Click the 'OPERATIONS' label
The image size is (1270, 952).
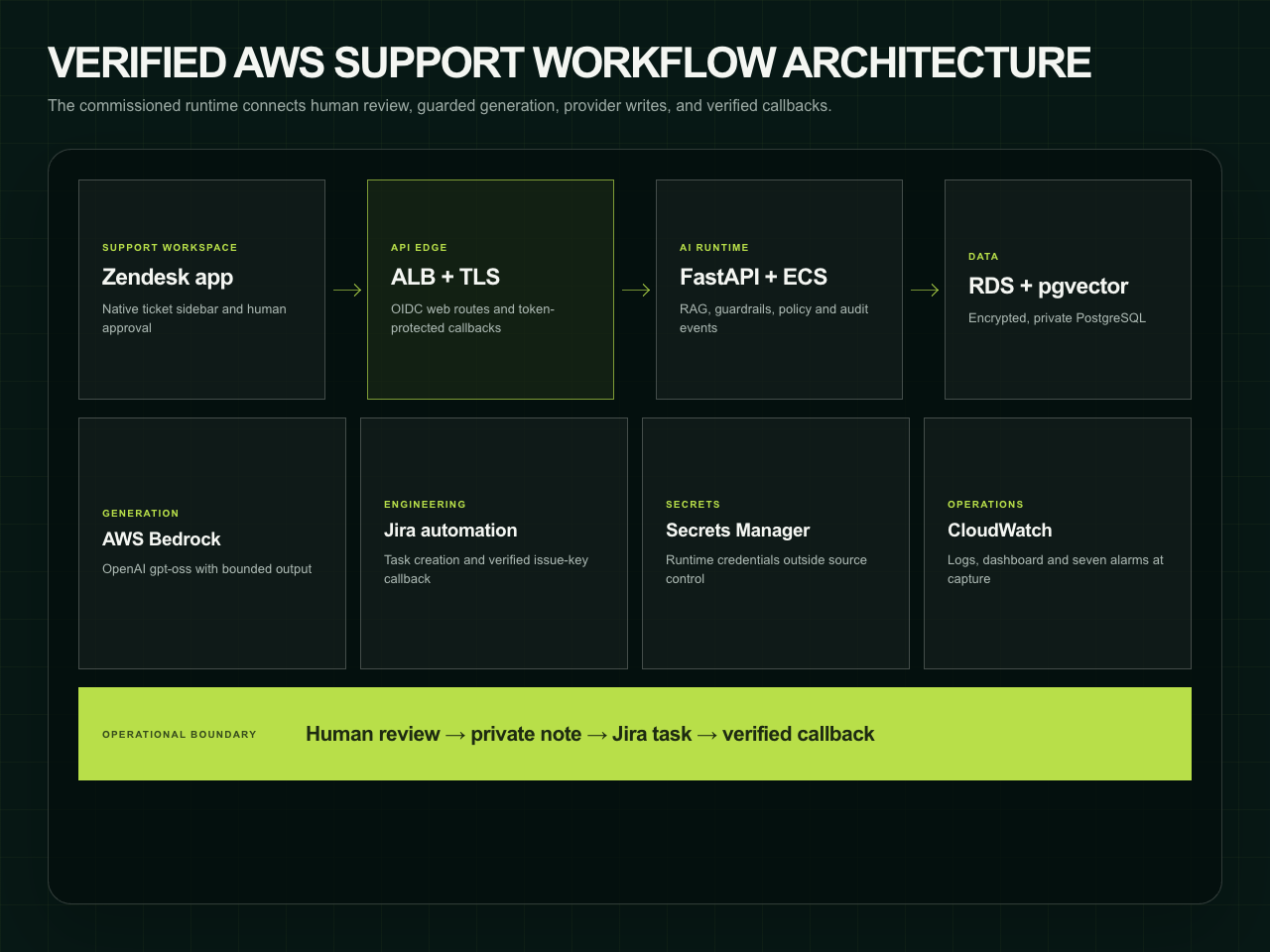tap(985, 505)
